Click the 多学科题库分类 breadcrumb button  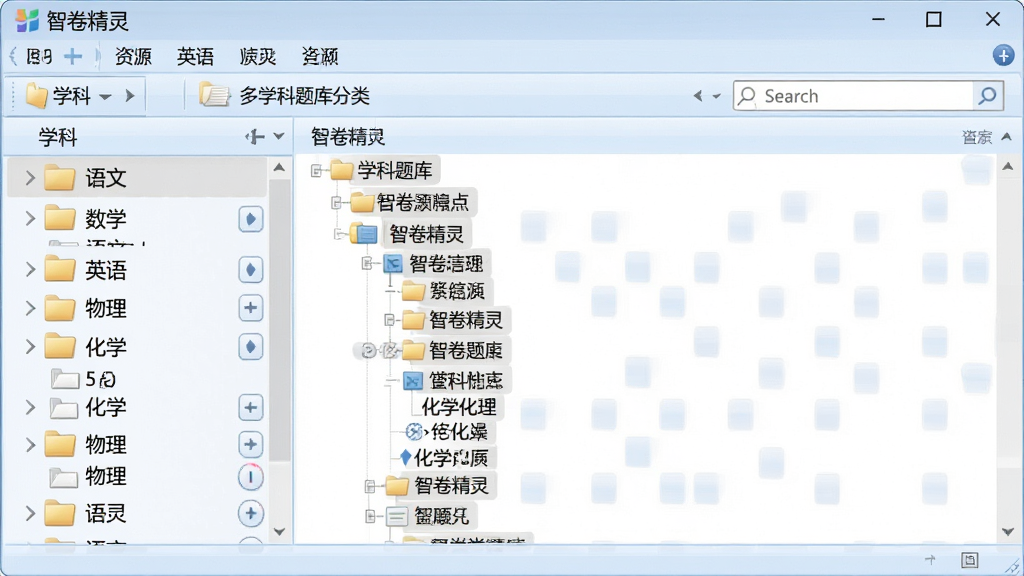[x=285, y=96]
